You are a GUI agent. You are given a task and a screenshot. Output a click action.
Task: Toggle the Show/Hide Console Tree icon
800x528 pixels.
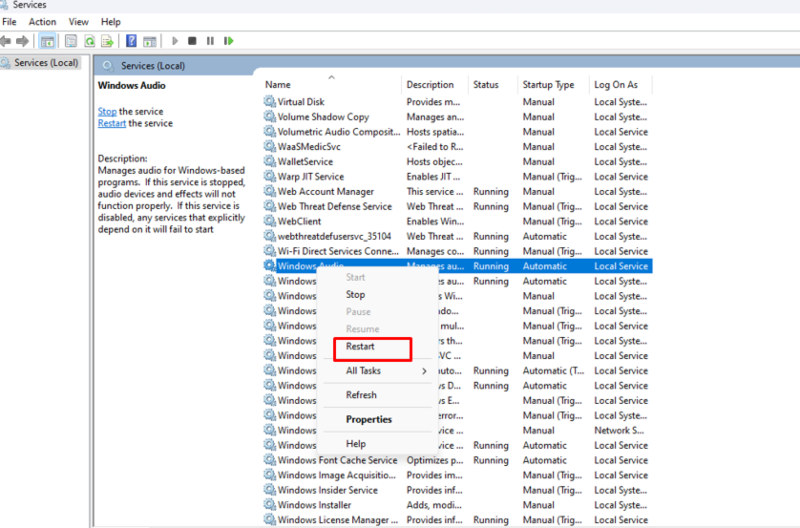47,41
